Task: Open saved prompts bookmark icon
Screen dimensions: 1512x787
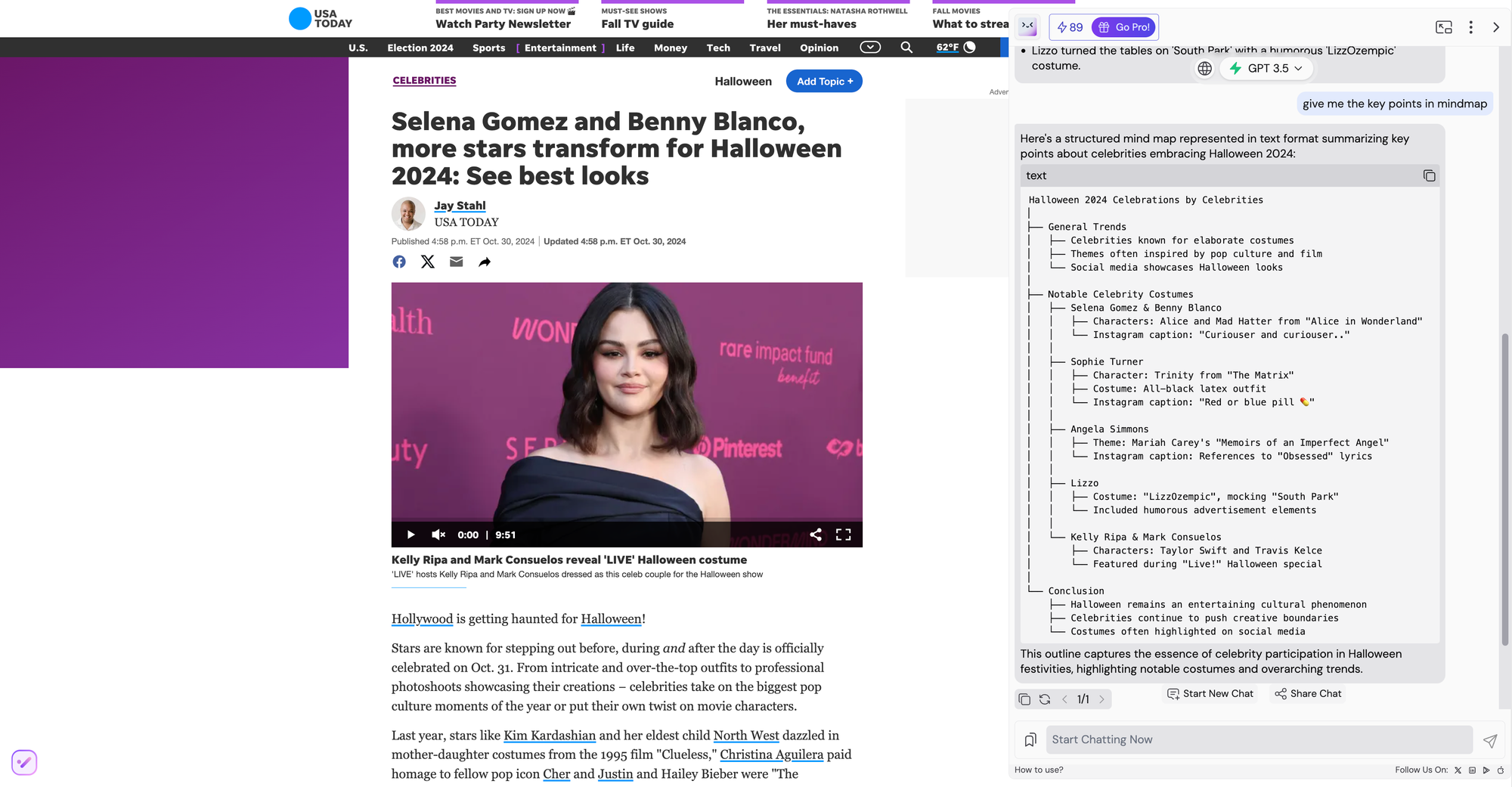Action: click(x=1030, y=739)
